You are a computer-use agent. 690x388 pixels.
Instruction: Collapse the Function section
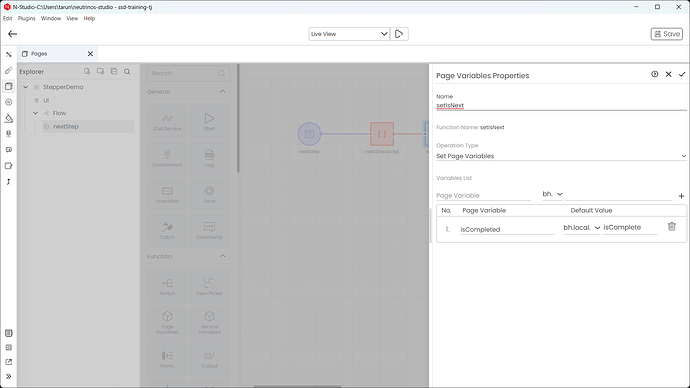tap(223, 256)
